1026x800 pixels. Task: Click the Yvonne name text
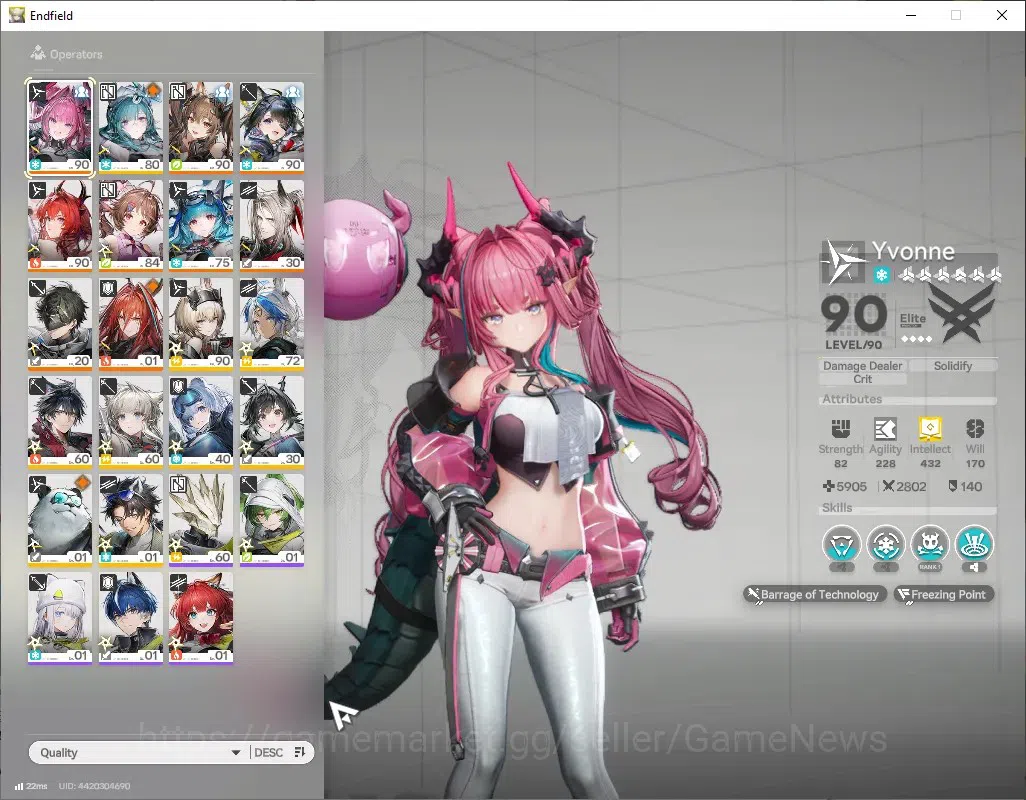pyautogui.click(x=913, y=251)
